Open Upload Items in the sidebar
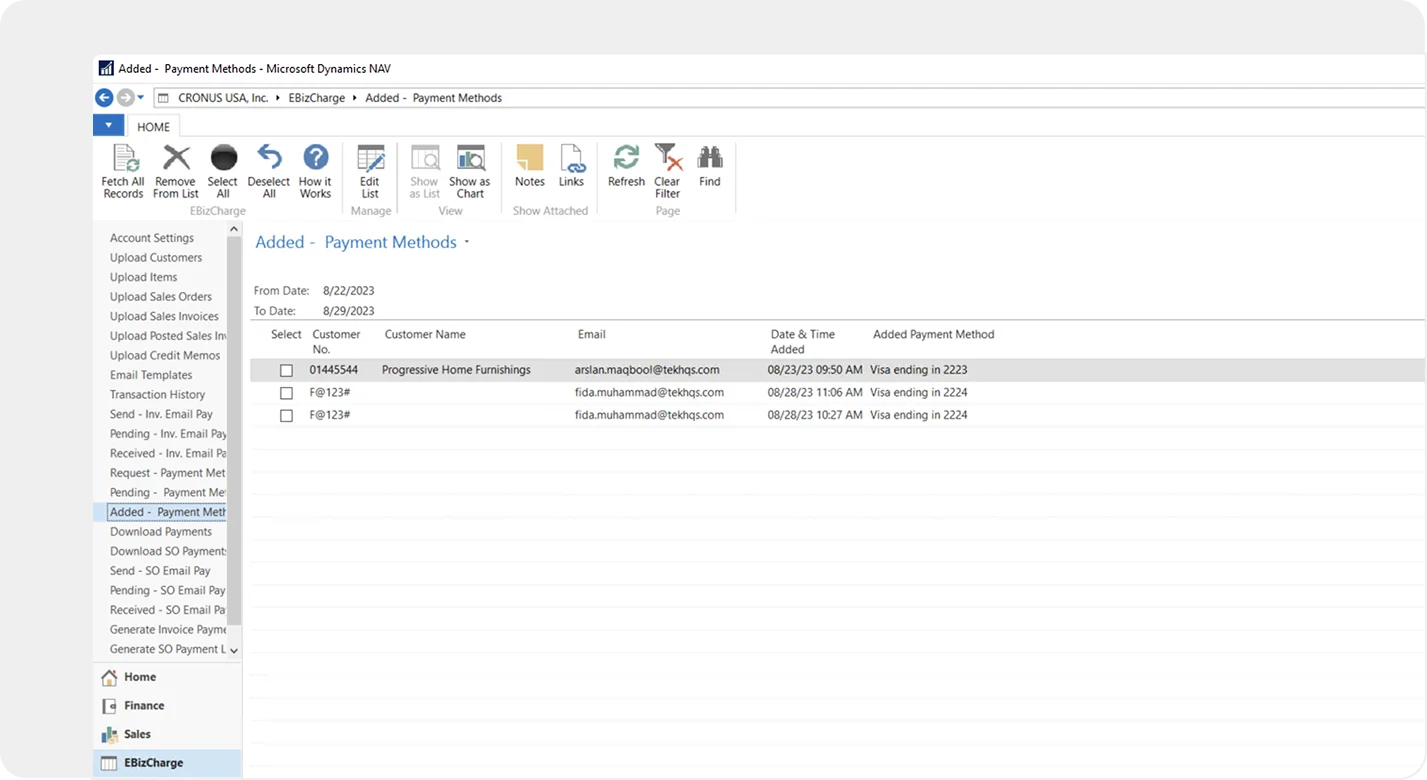Image resolution: width=1427 pixels, height=780 pixels. pos(144,277)
